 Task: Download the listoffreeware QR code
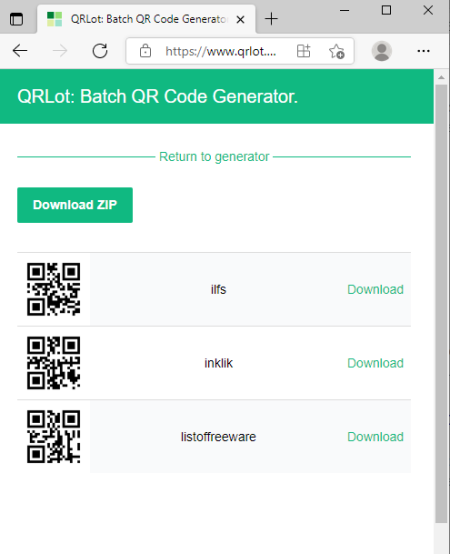375,437
